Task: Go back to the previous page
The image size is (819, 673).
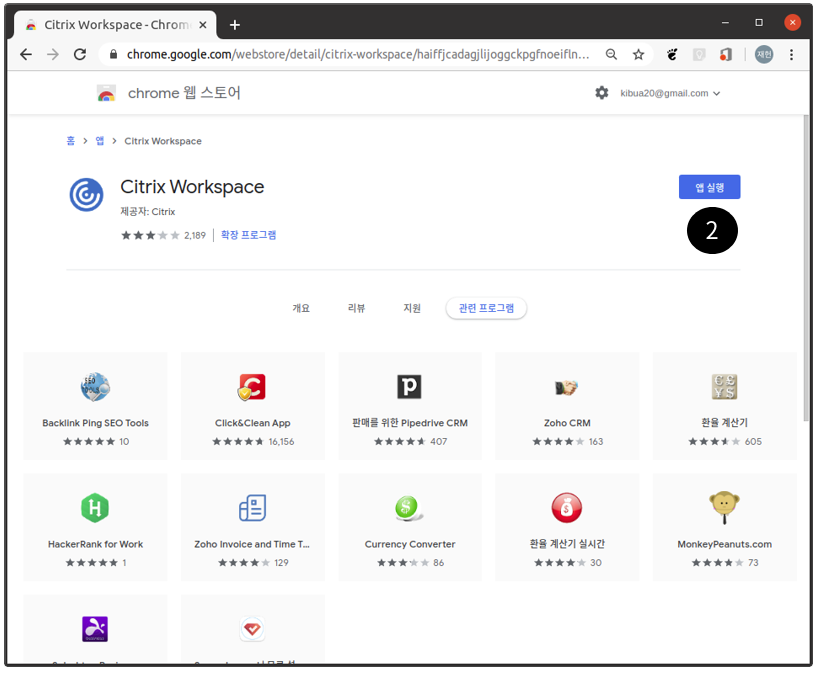Action: click(x=26, y=54)
